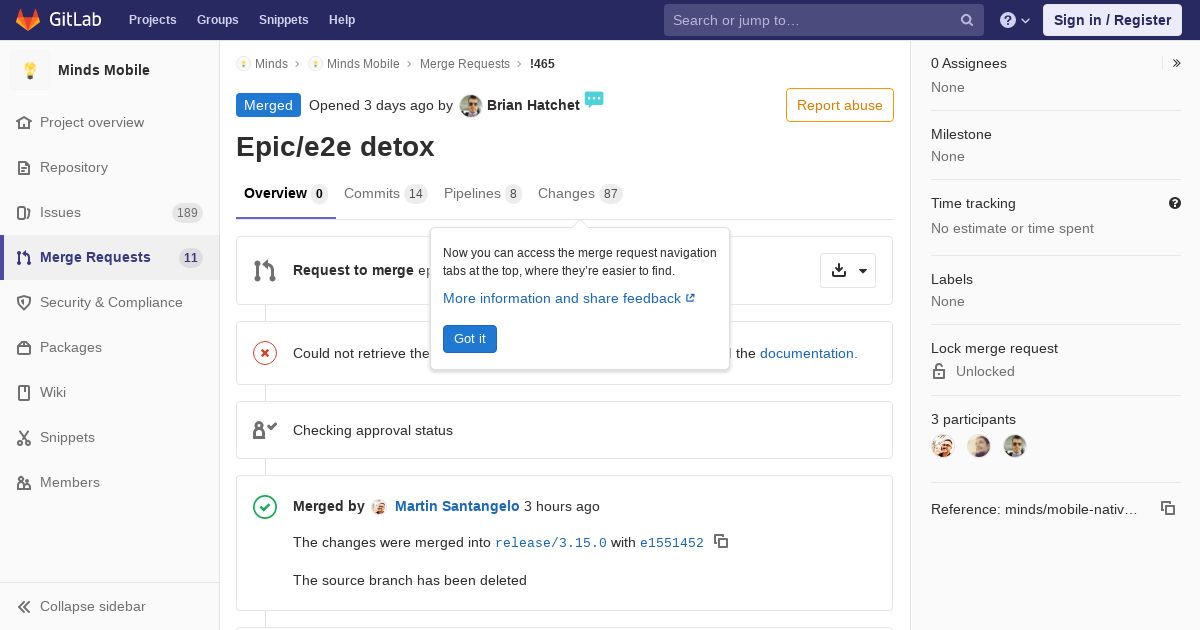Go to Minds group breadcrumb
The image size is (1200, 630).
271,64
